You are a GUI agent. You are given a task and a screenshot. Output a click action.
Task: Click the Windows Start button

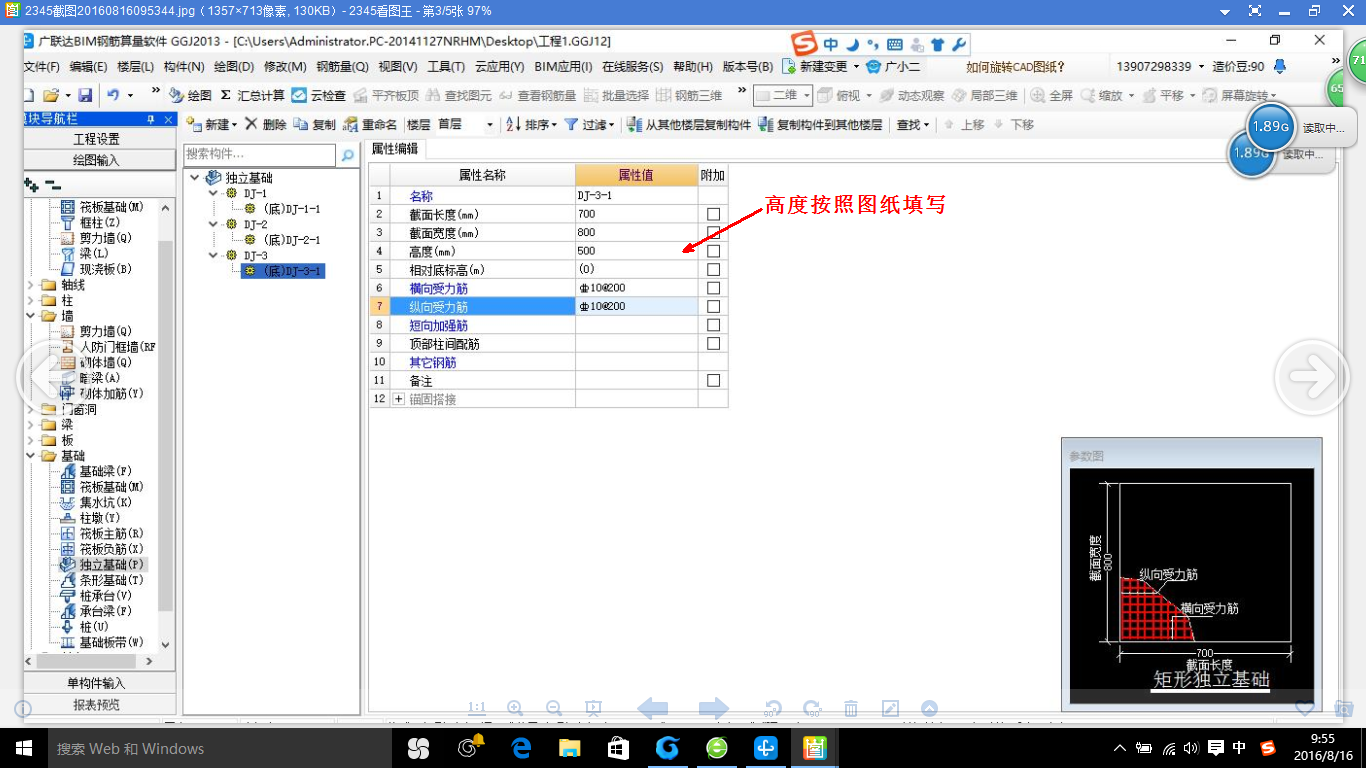click(22, 748)
